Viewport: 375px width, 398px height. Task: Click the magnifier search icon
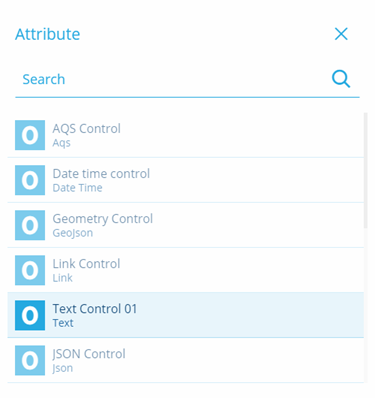click(x=341, y=79)
